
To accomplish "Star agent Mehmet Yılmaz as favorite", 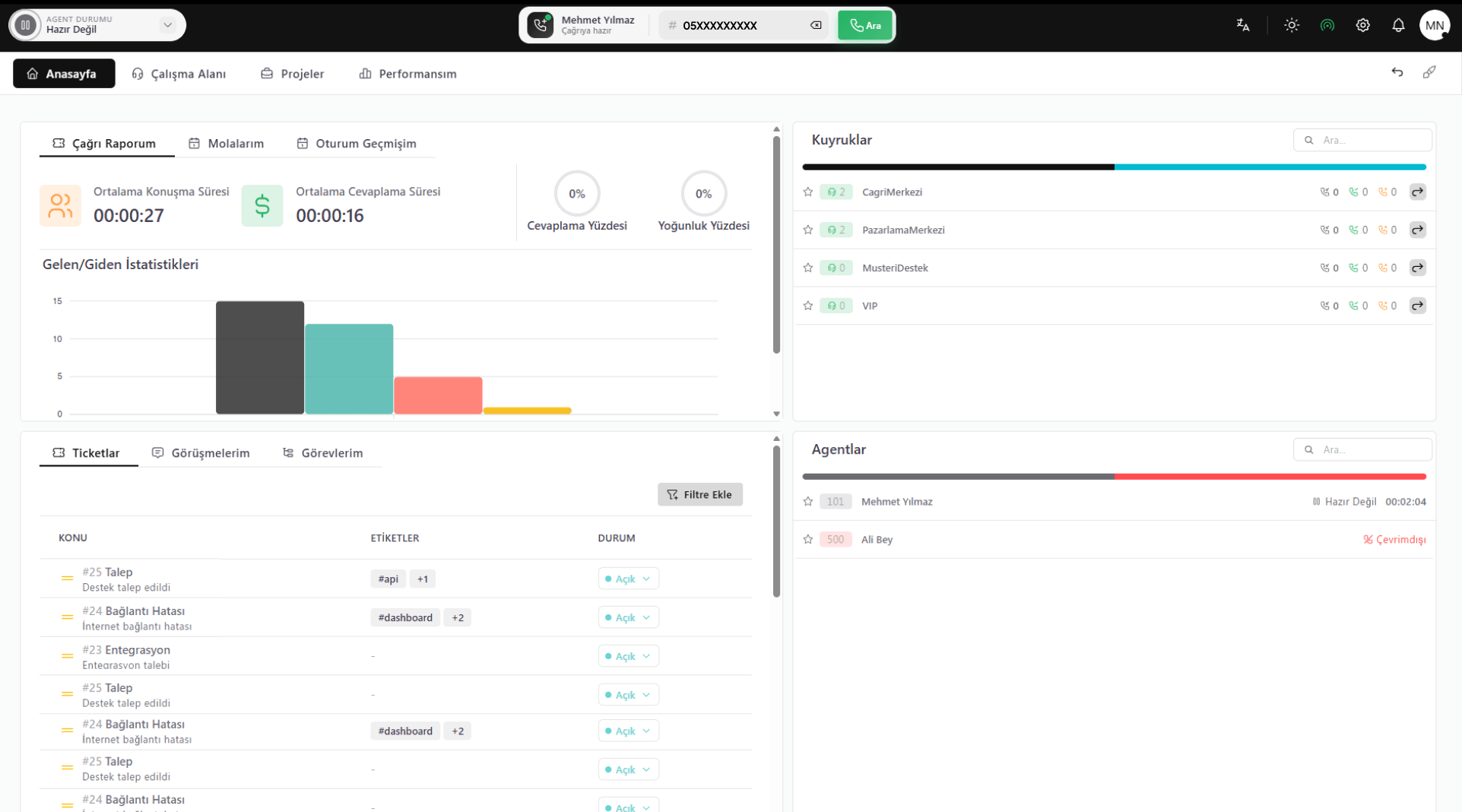I will 808,502.
